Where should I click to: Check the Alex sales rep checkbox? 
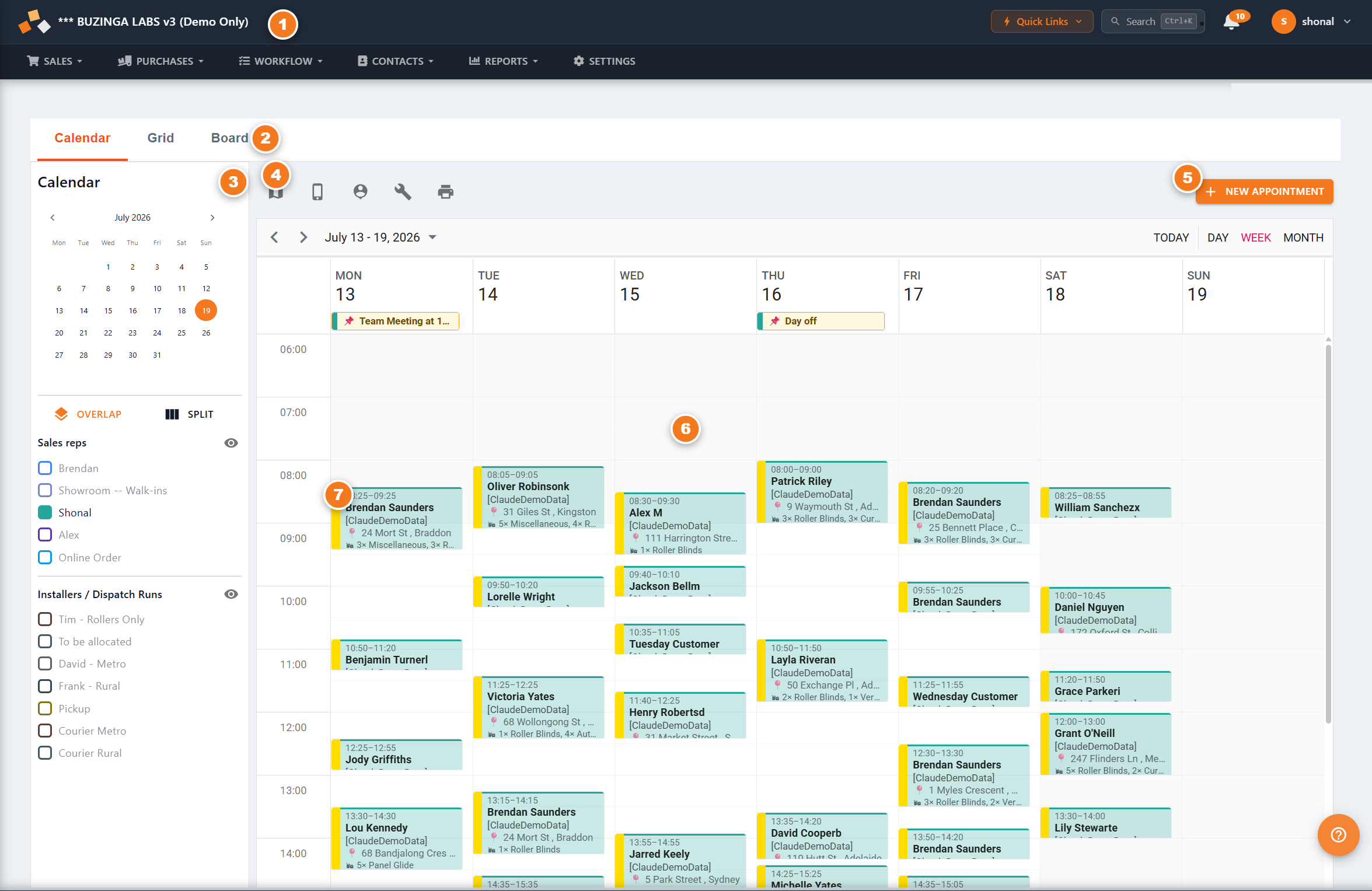pyautogui.click(x=45, y=535)
